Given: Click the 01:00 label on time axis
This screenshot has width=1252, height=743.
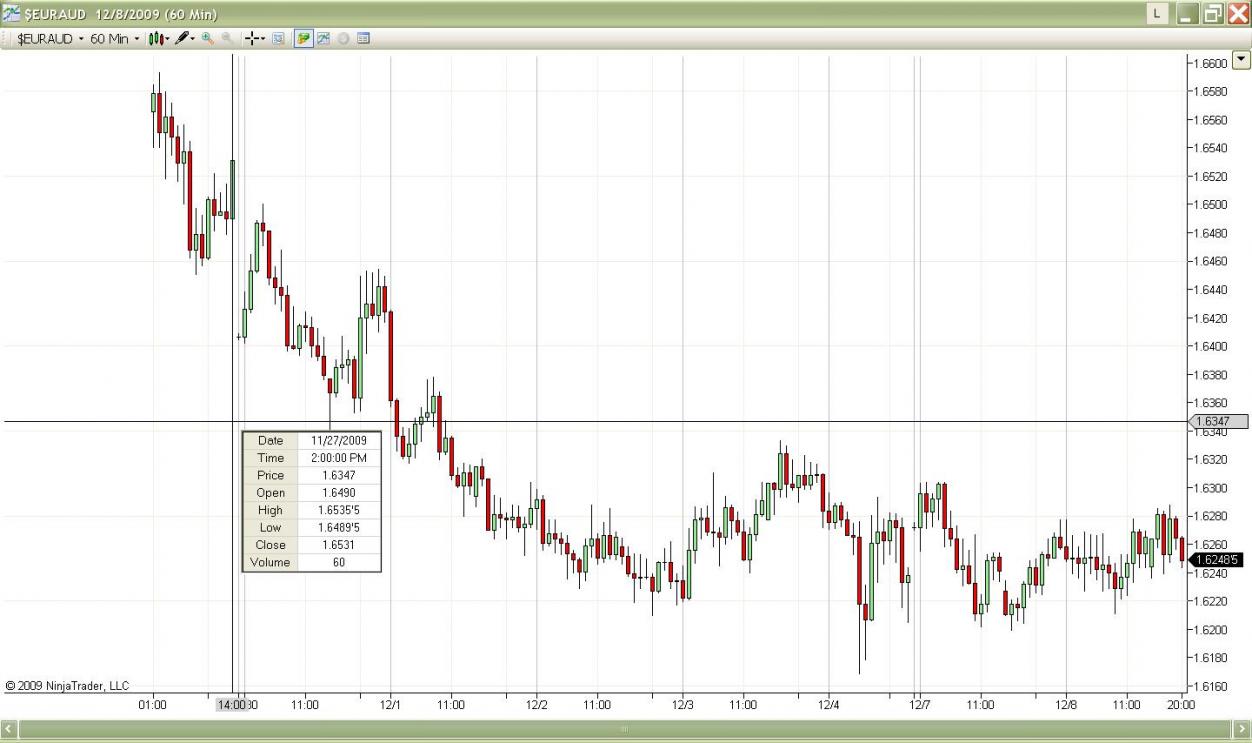Looking at the screenshot, I should click(152, 705).
